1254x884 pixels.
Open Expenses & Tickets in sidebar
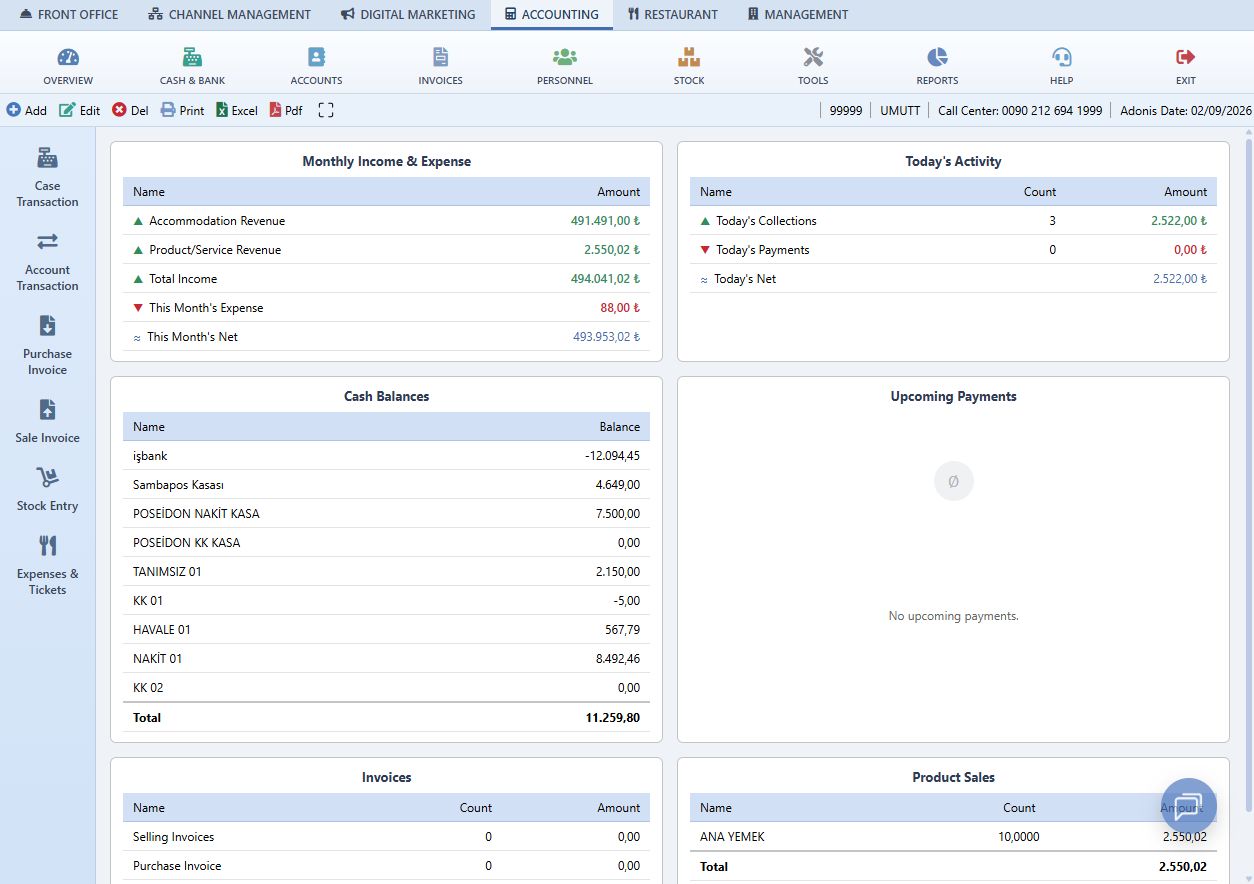coord(47,565)
